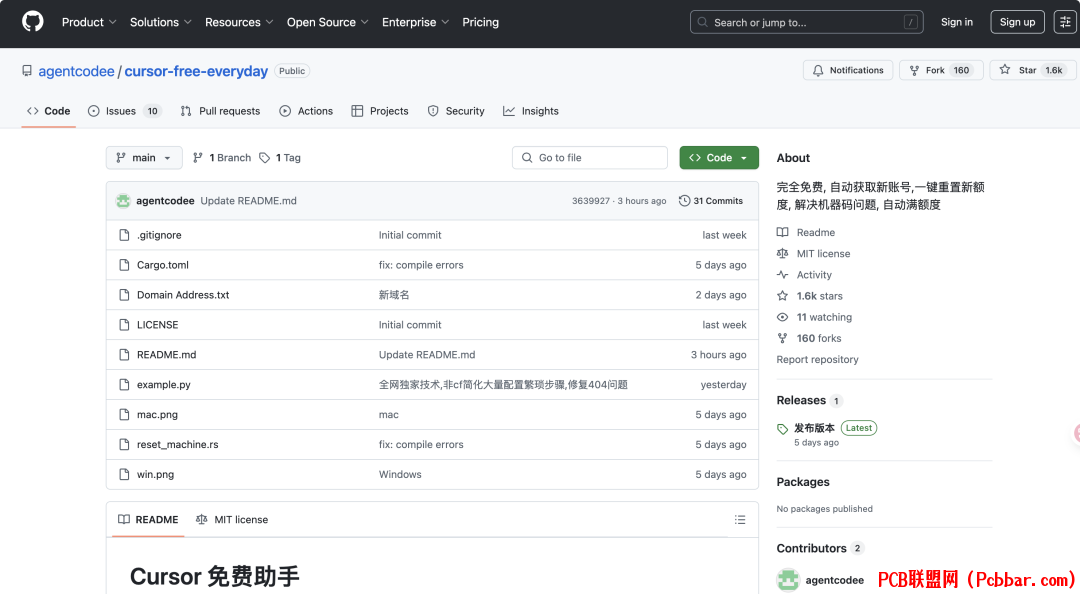Open the 发布版本 release link
This screenshot has width=1080, height=594.
pyautogui.click(x=814, y=428)
